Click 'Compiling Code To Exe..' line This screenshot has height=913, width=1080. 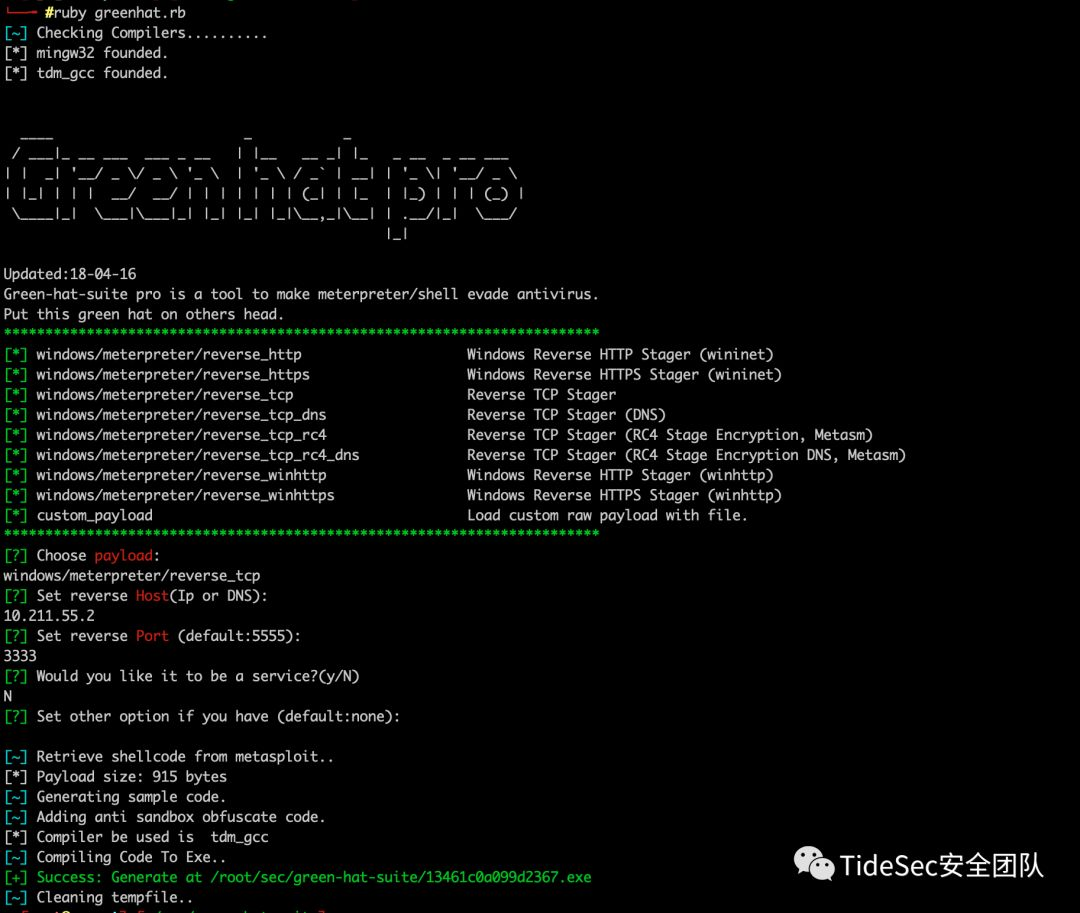click(131, 857)
